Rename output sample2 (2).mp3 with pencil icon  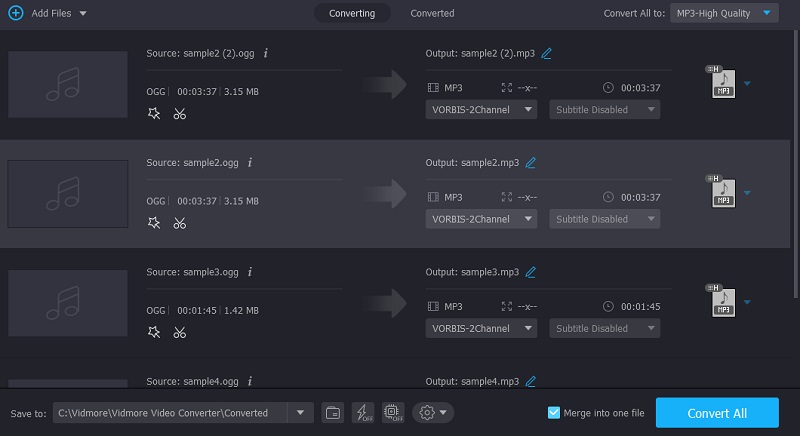(546, 53)
